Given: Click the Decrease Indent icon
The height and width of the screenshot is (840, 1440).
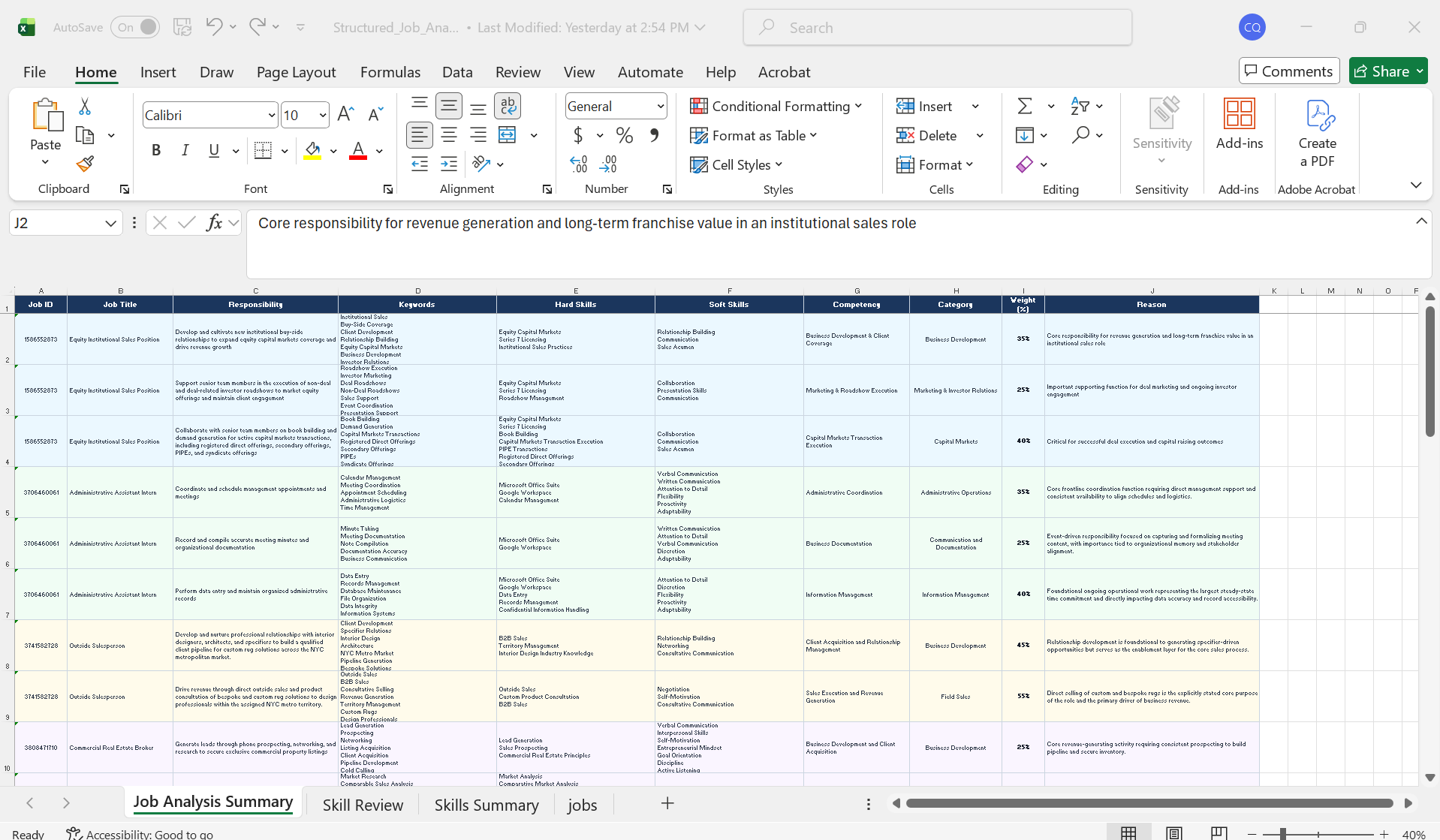Looking at the screenshot, I should click(x=420, y=164).
